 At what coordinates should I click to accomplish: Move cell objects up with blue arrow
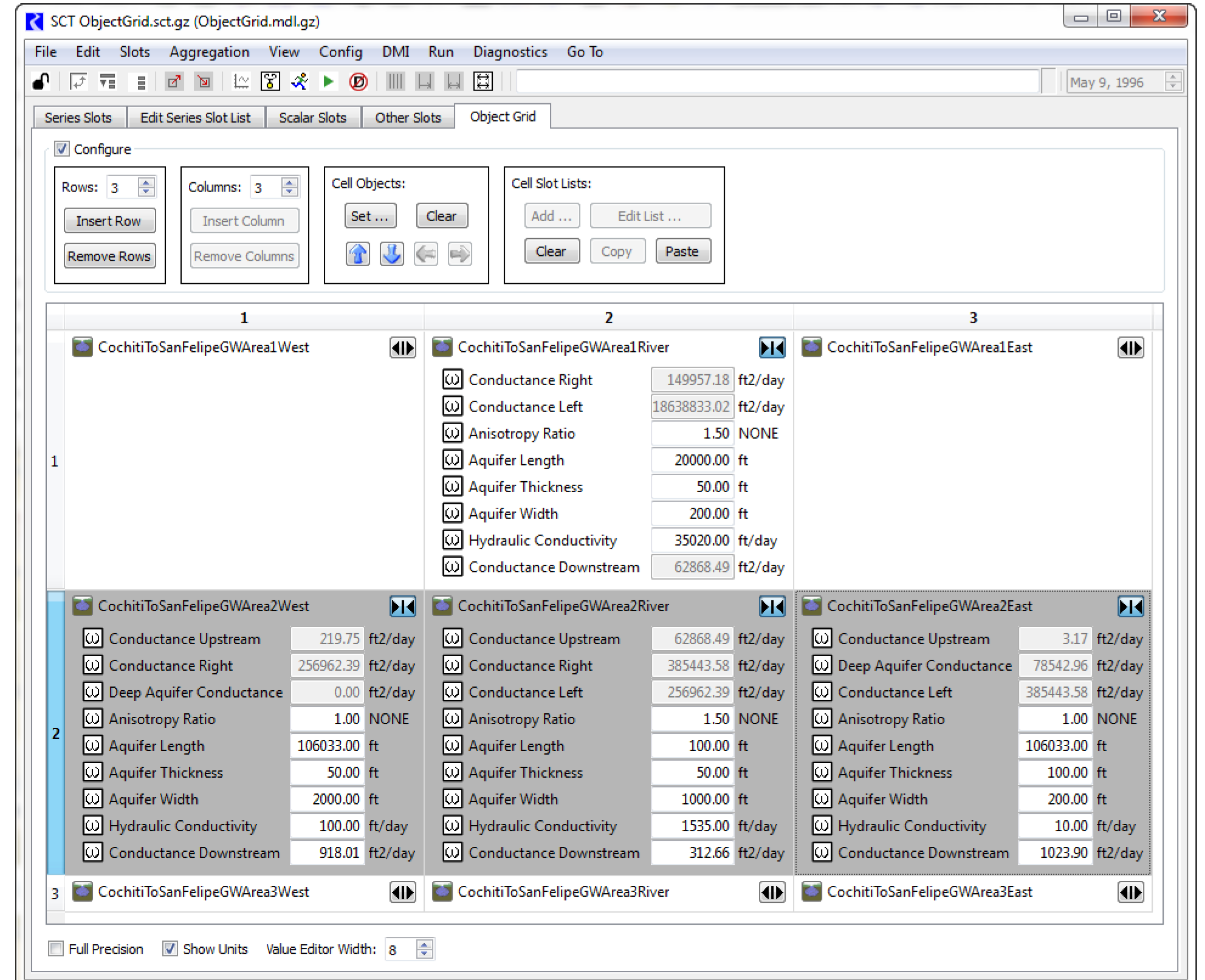click(x=358, y=254)
